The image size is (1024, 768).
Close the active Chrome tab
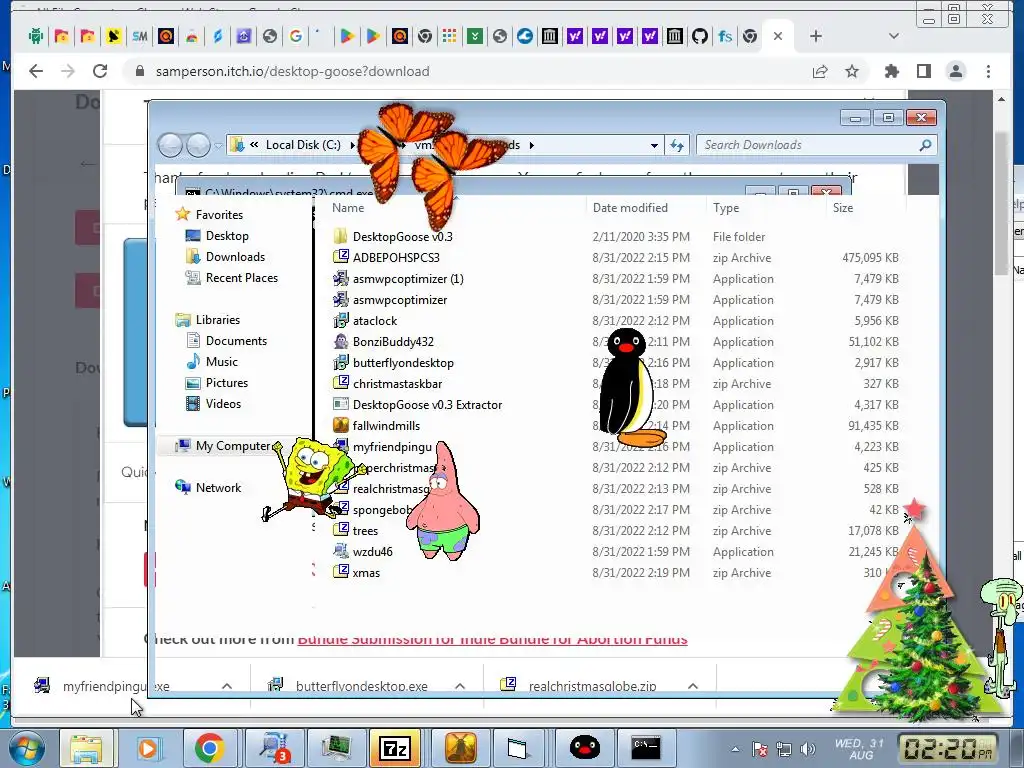tap(778, 37)
